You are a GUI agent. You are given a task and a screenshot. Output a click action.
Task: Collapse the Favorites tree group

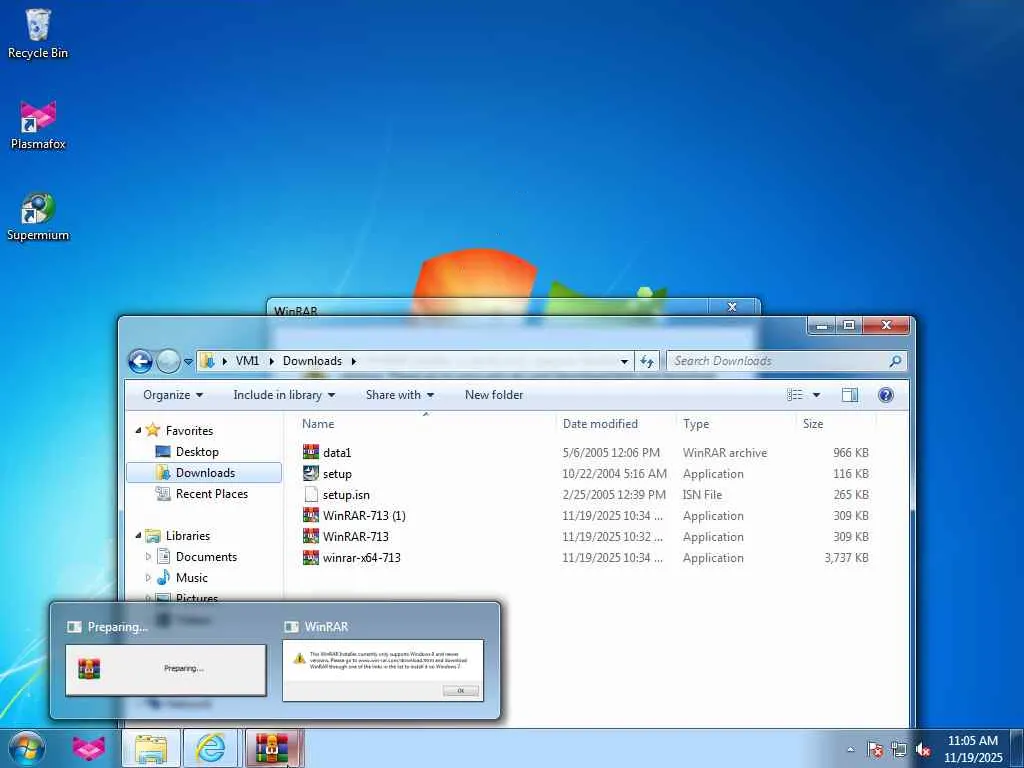138,430
